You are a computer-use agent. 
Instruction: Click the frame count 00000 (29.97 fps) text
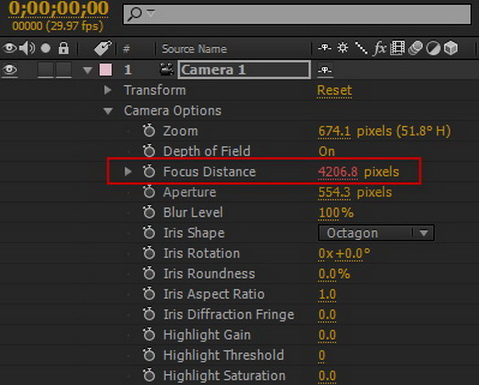(58, 26)
